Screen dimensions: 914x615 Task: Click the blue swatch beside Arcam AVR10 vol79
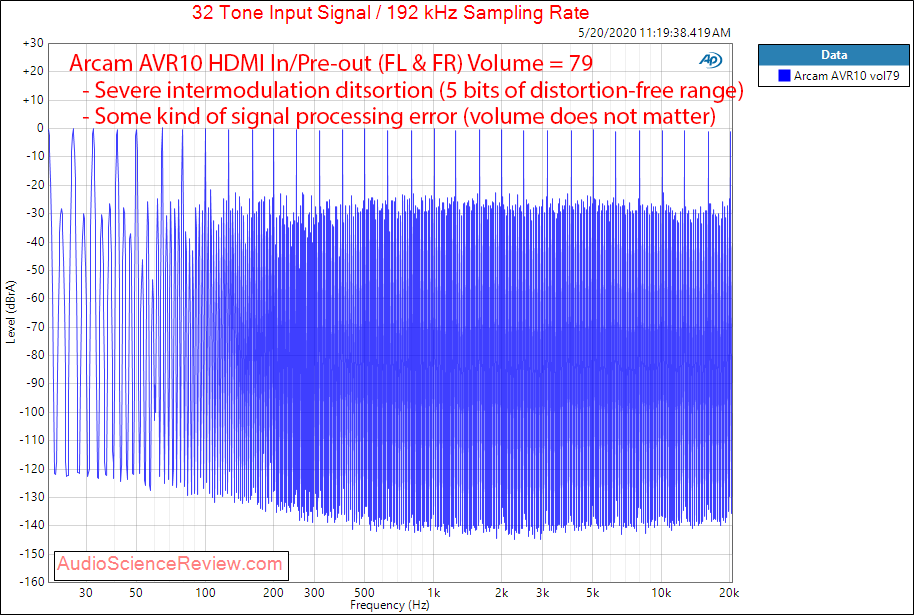[784, 75]
